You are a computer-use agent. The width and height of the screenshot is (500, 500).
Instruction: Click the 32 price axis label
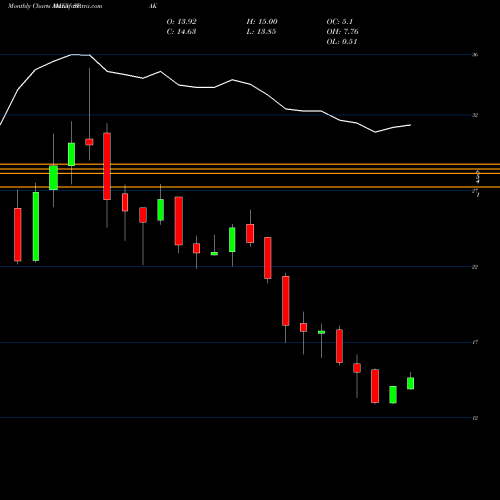(475, 115)
